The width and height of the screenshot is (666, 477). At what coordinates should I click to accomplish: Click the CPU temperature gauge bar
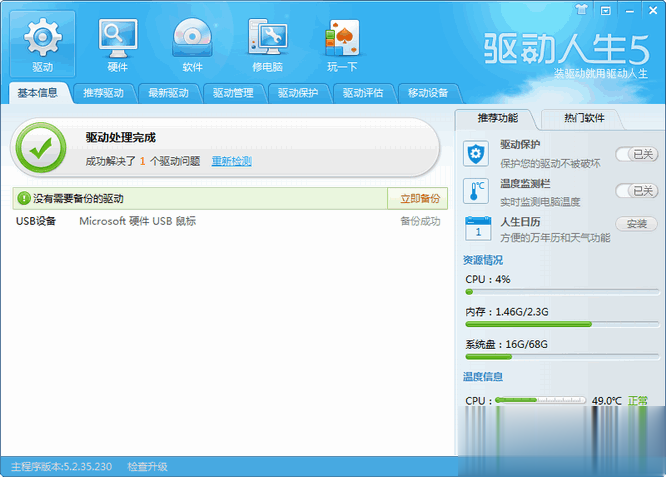pos(540,400)
